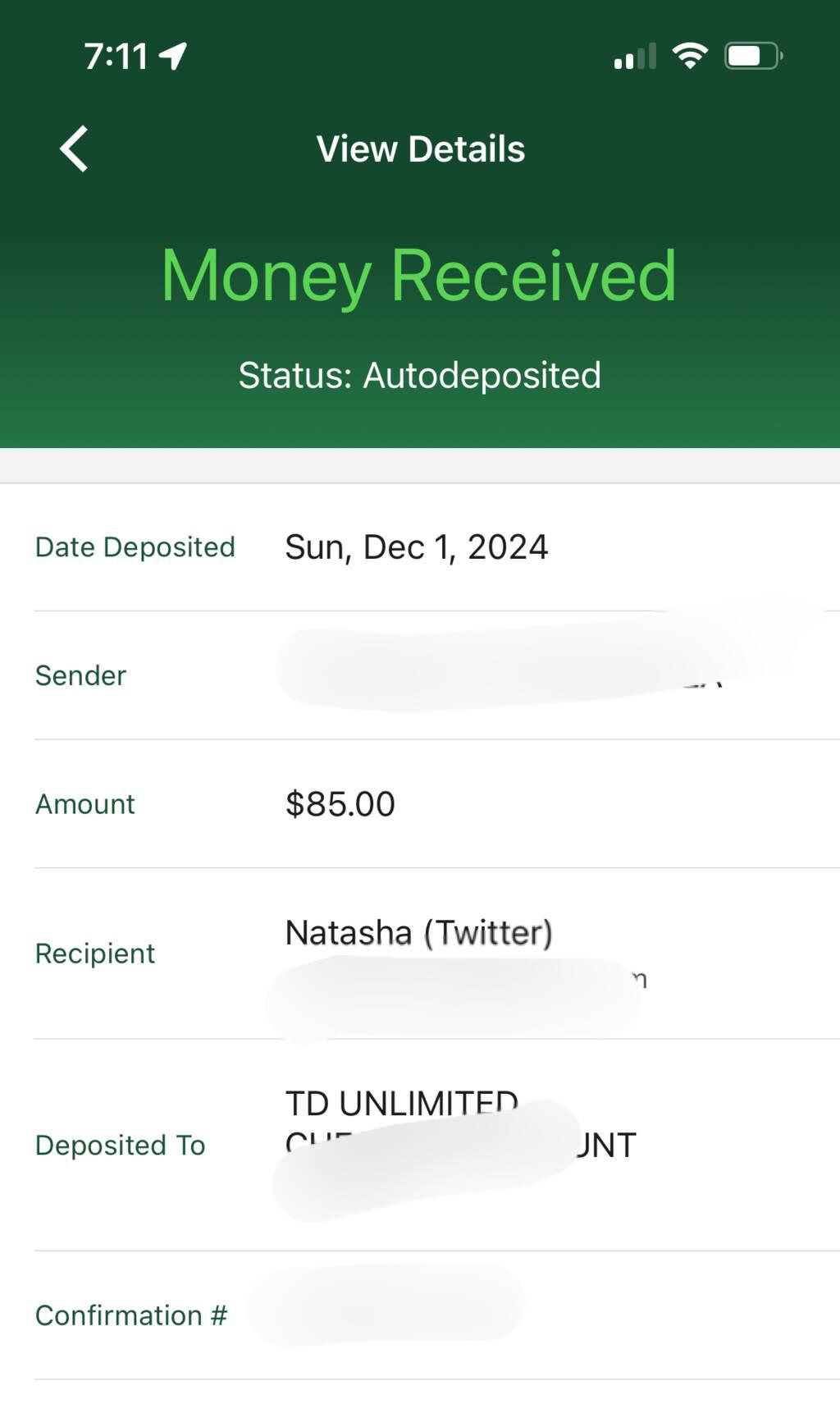The width and height of the screenshot is (840, 1418).
Task: Tap the Amount row label
Action: click(85, 804)
